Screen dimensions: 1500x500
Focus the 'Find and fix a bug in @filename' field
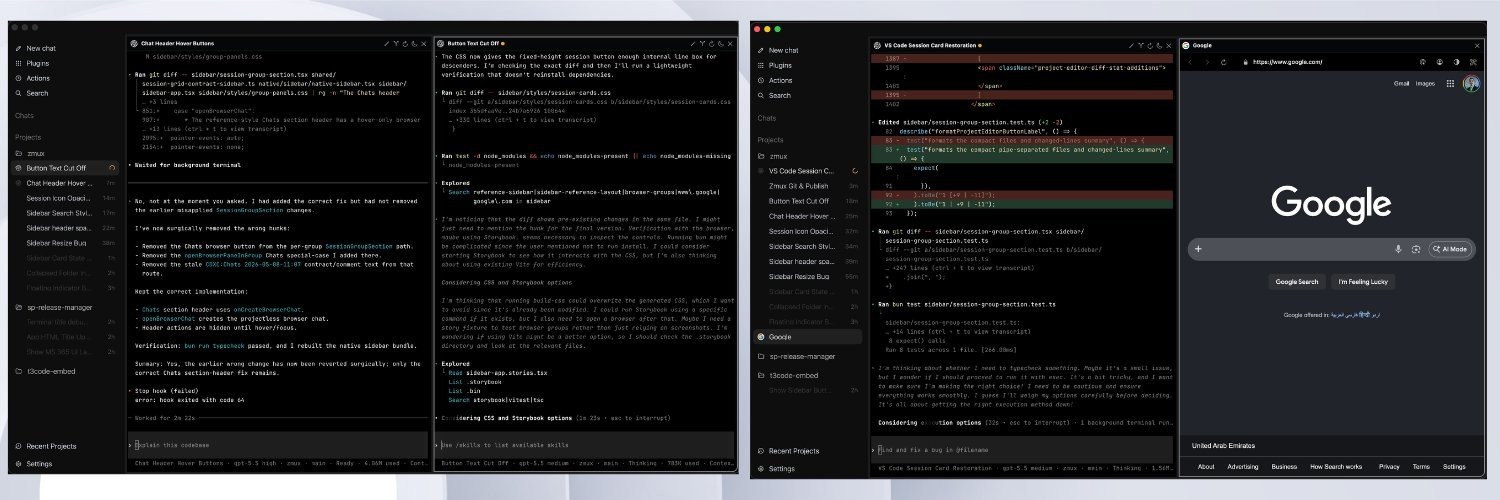tap(1024, 450)
